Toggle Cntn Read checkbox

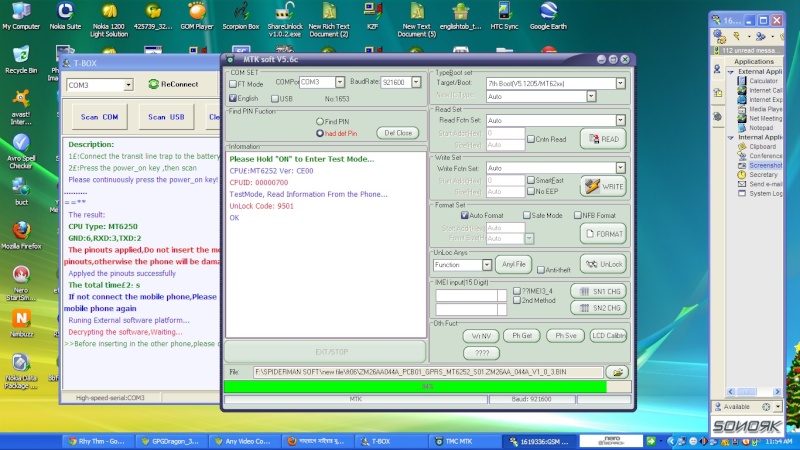(531, 139)
